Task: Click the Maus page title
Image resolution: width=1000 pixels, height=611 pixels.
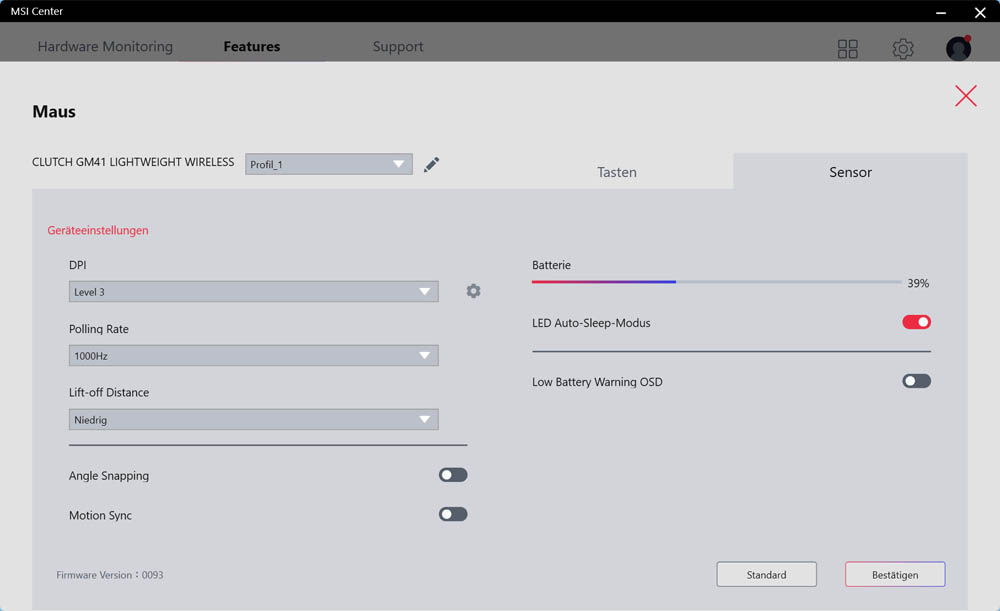Action: 54,112
